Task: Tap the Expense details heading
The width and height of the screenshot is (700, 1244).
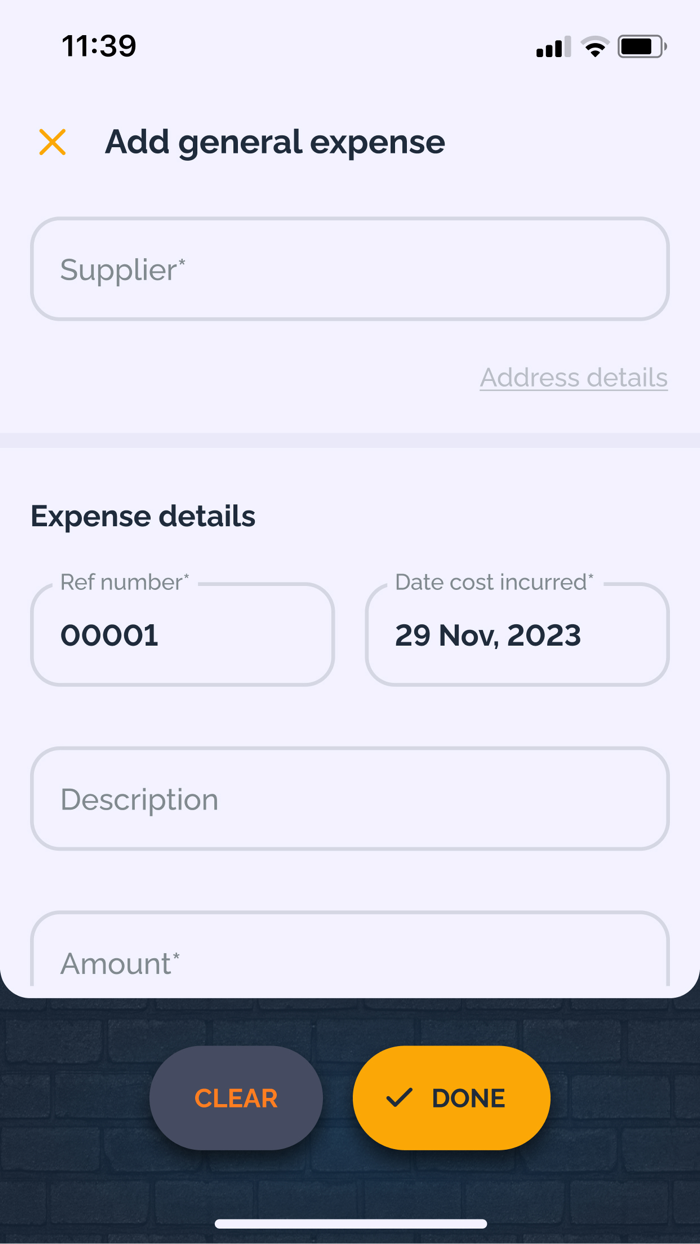Action: tap(143, 516)
